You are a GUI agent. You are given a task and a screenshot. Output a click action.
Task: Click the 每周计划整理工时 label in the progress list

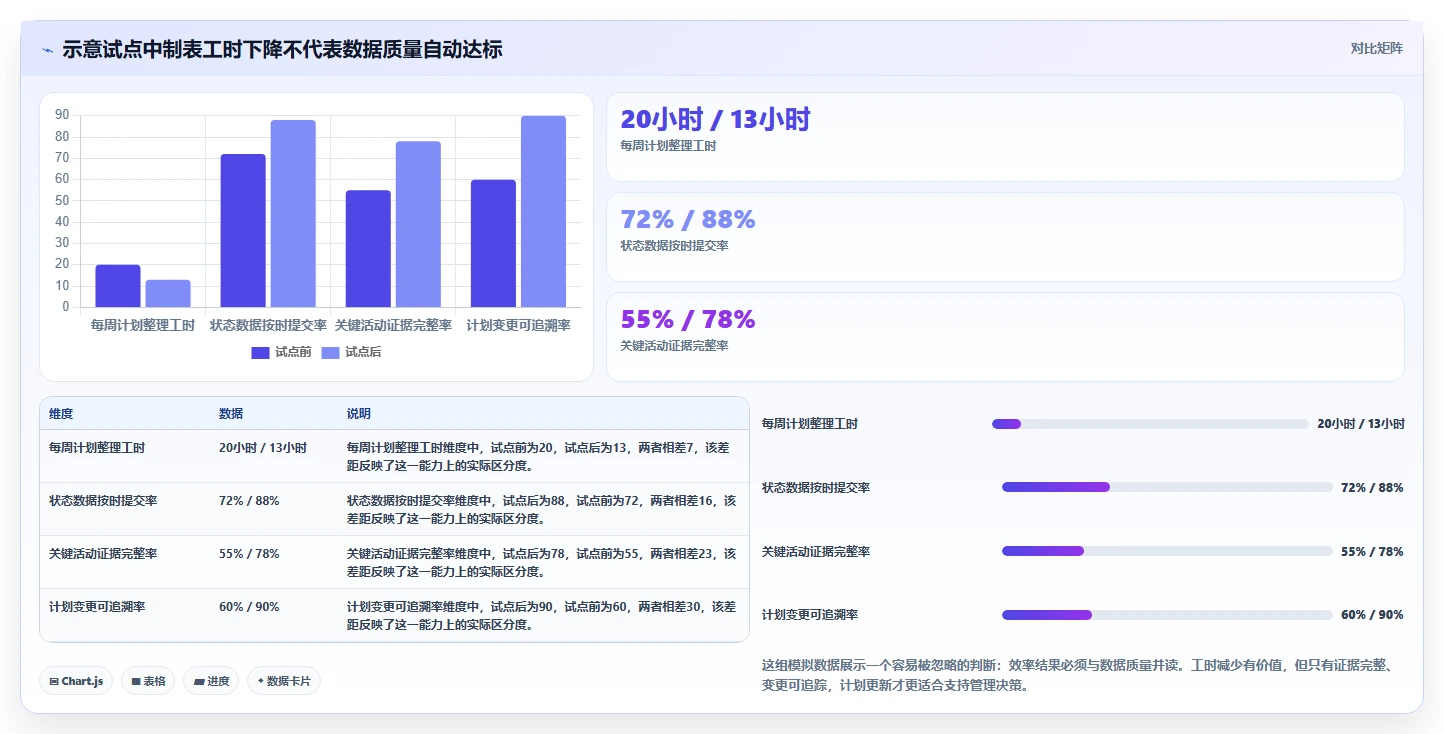click(810, 424)
